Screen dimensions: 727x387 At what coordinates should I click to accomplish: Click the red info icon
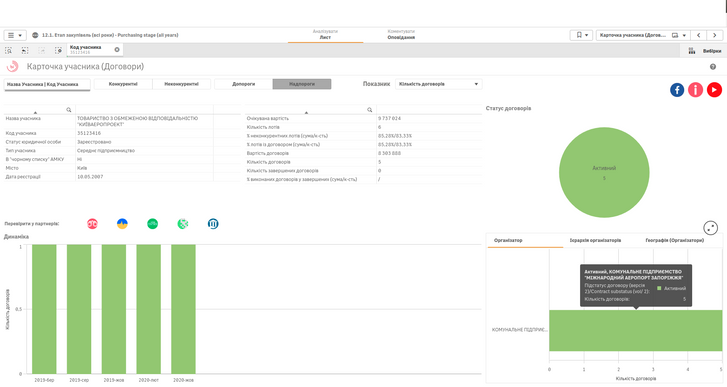[695, 89]
